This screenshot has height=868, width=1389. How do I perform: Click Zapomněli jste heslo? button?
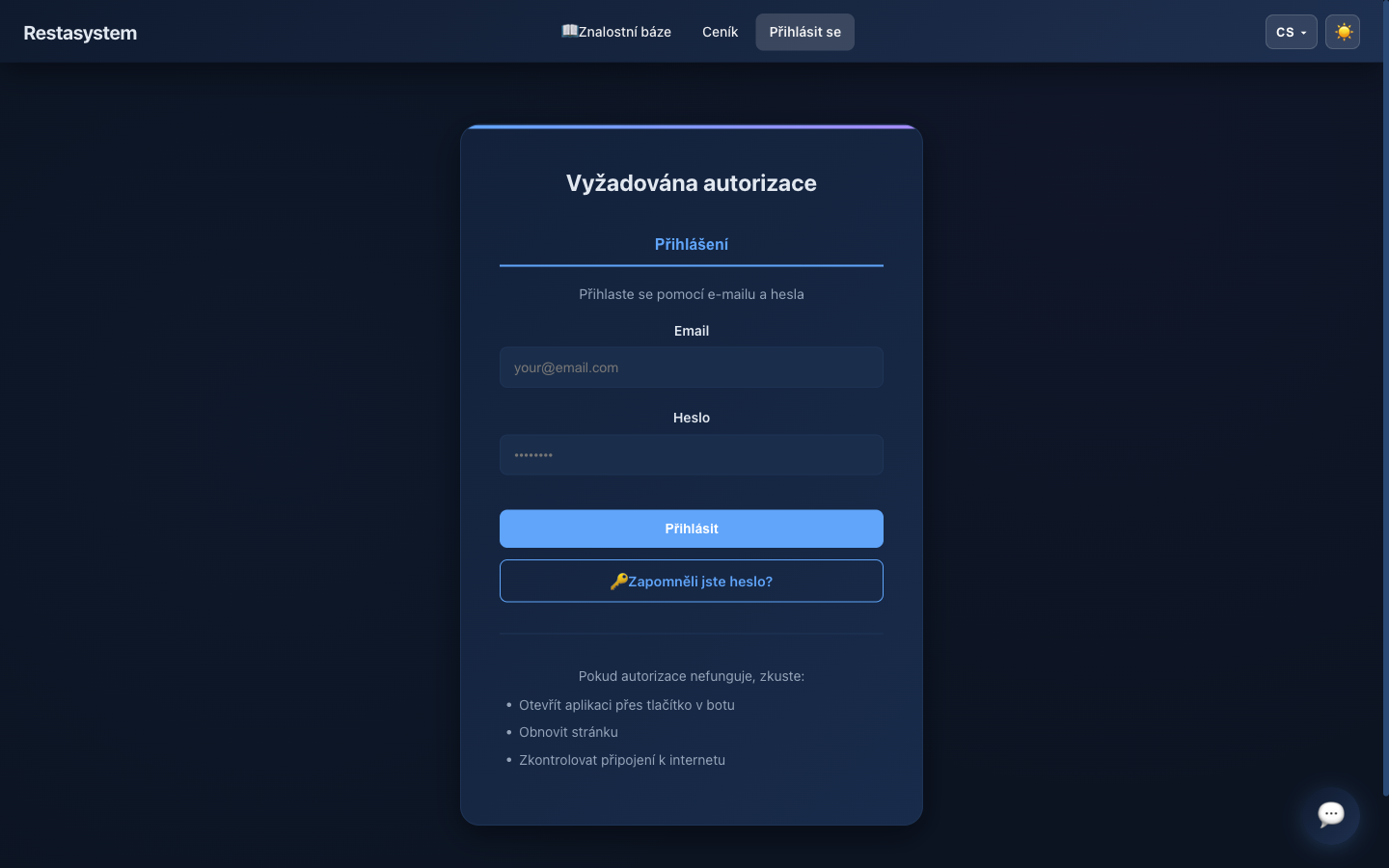pyautogui.click(x=692, y=581)
